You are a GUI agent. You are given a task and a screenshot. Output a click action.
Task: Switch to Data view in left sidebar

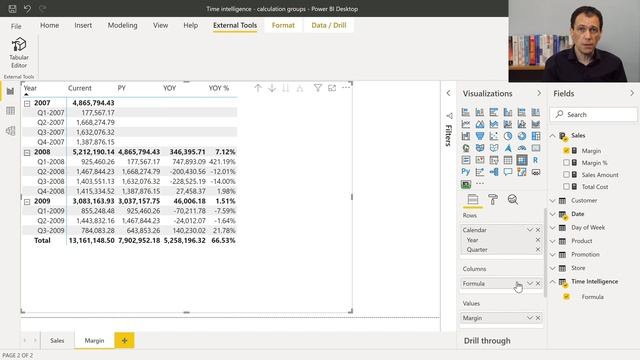(x=10, y=111)
